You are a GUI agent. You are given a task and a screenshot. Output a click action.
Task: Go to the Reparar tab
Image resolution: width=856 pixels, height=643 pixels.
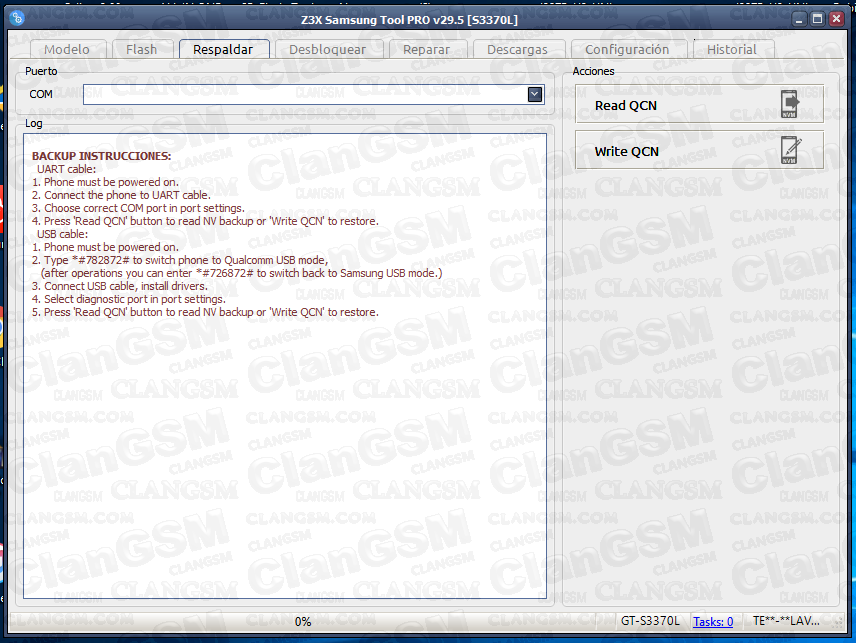tap(427, 49)
